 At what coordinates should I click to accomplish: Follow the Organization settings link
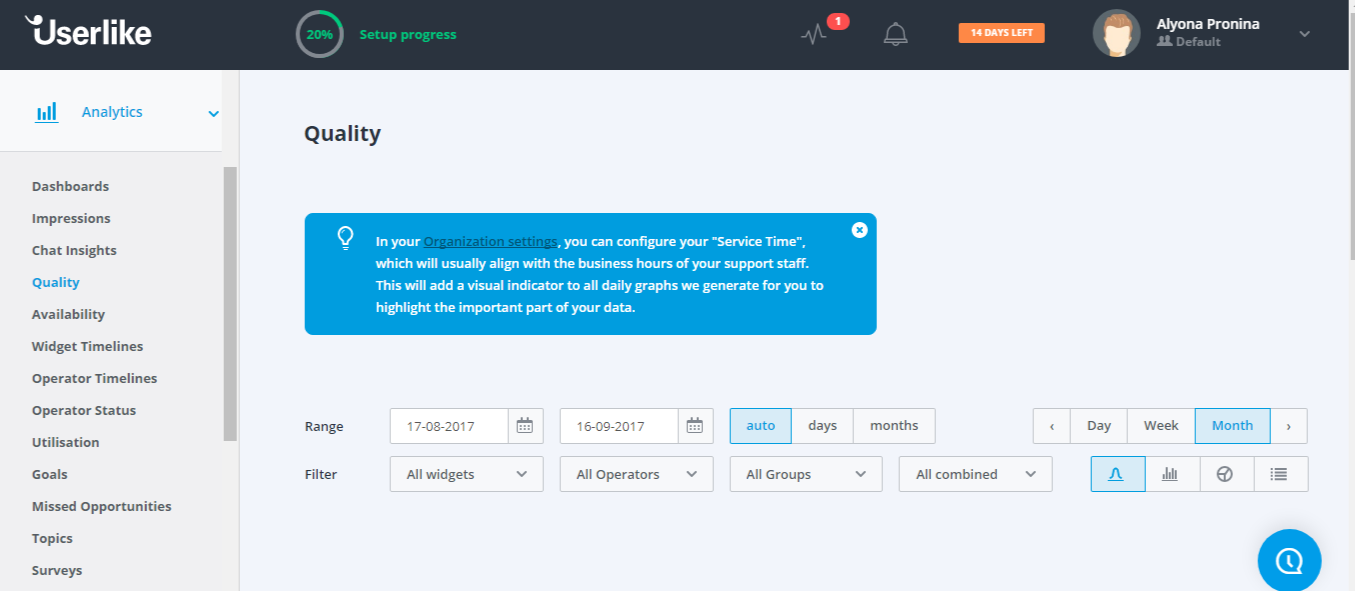[x=490, y=242]
